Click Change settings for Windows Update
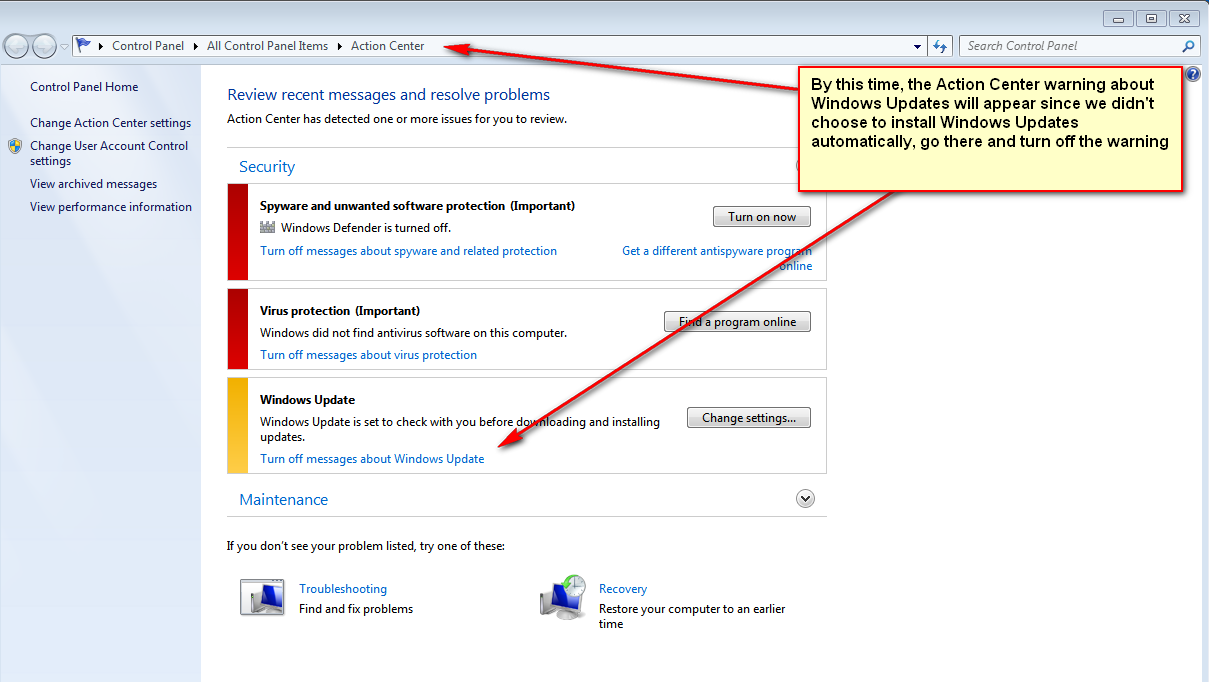 (x=749, y=418)
